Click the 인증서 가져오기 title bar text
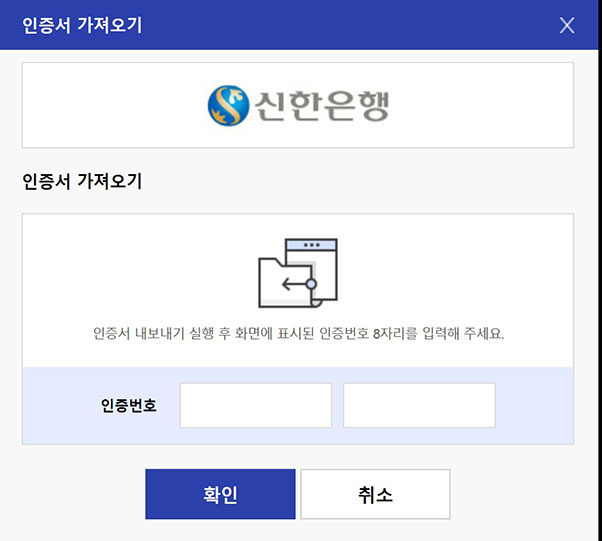 [x=82, y=26]
